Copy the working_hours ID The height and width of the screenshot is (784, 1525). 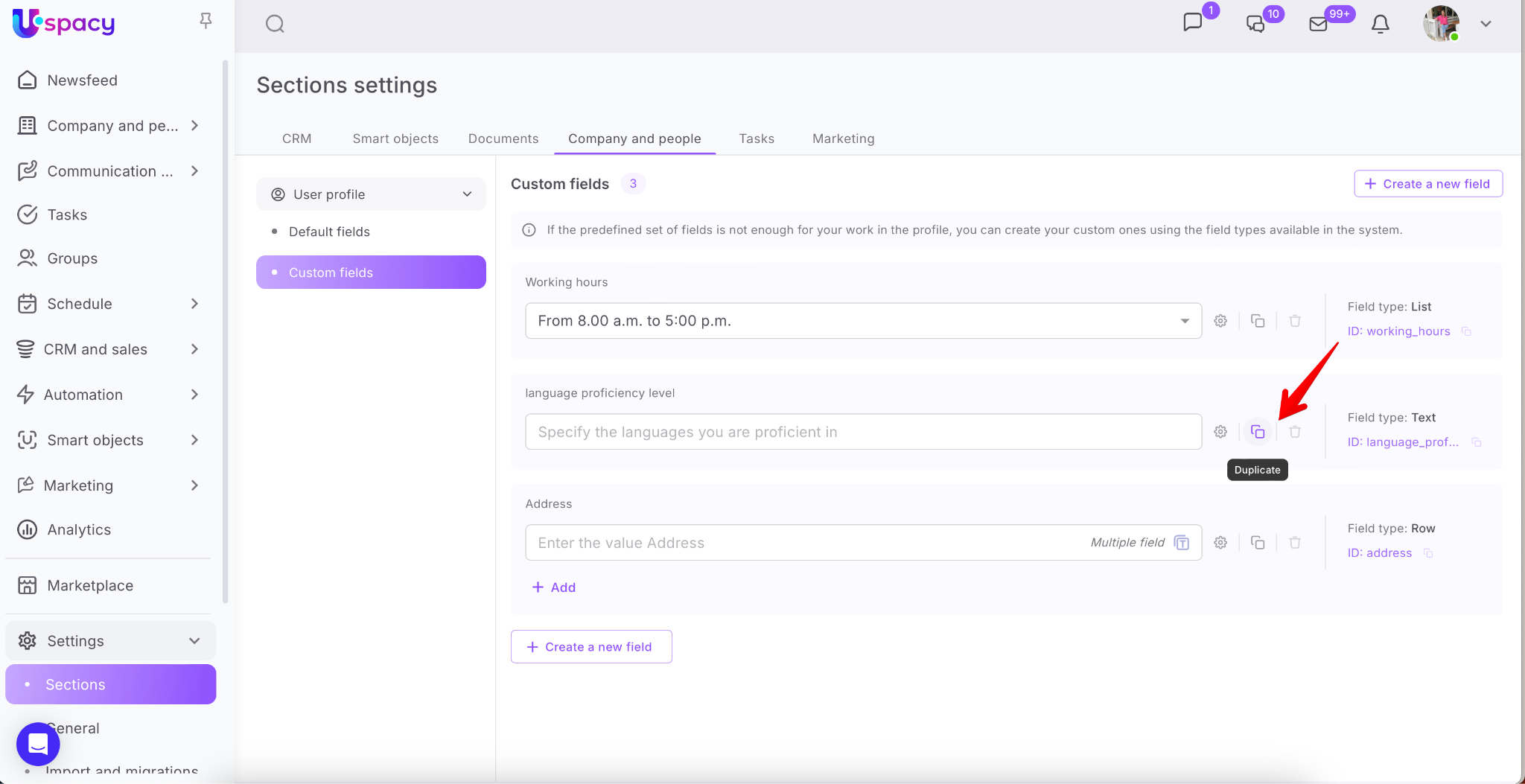[x=1466, y=331]
